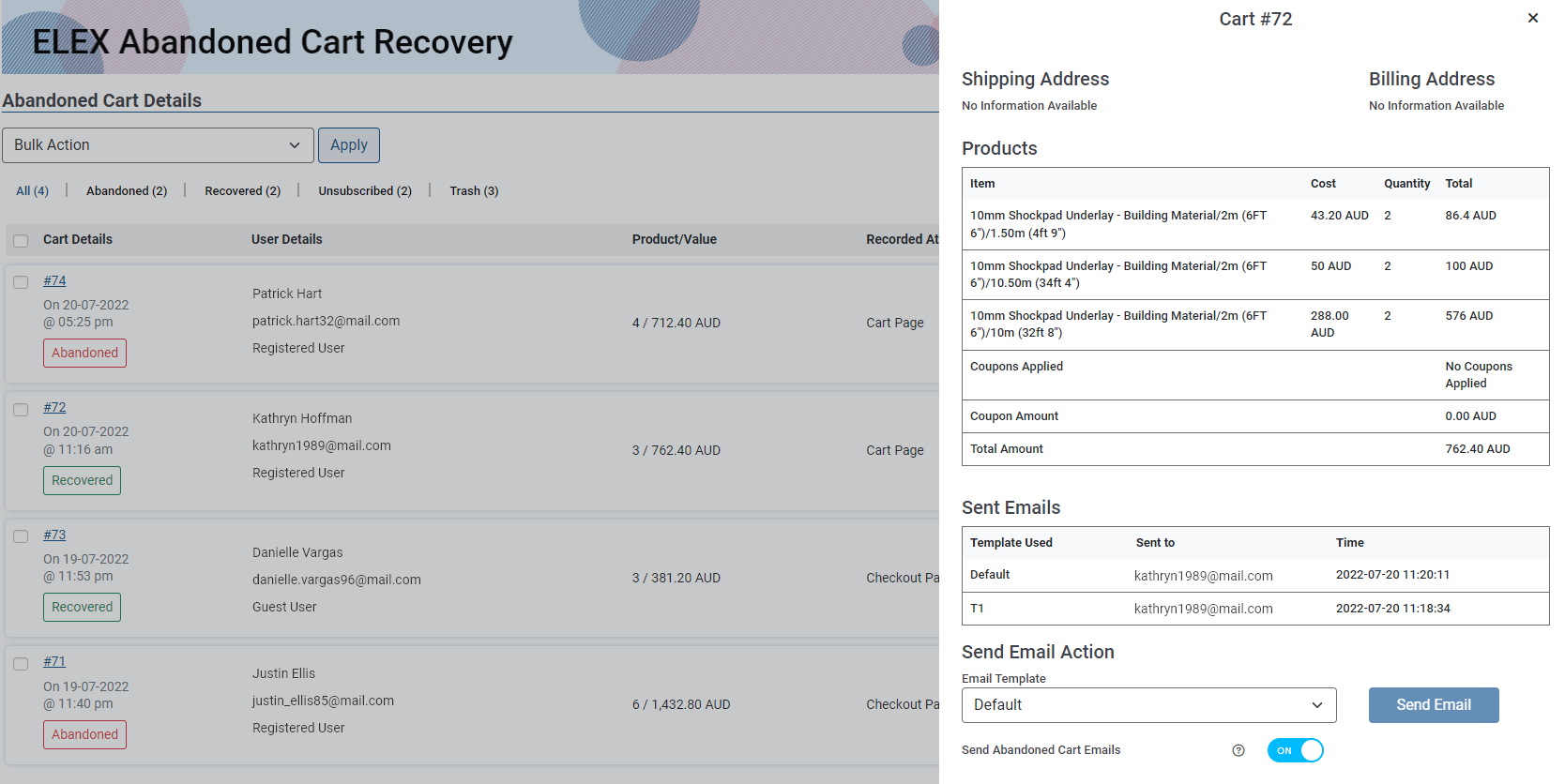The height and width of the screenshot is (784, 1565).
Task: Click T1 template row in Sent Emails
Action: [1255, 609]
